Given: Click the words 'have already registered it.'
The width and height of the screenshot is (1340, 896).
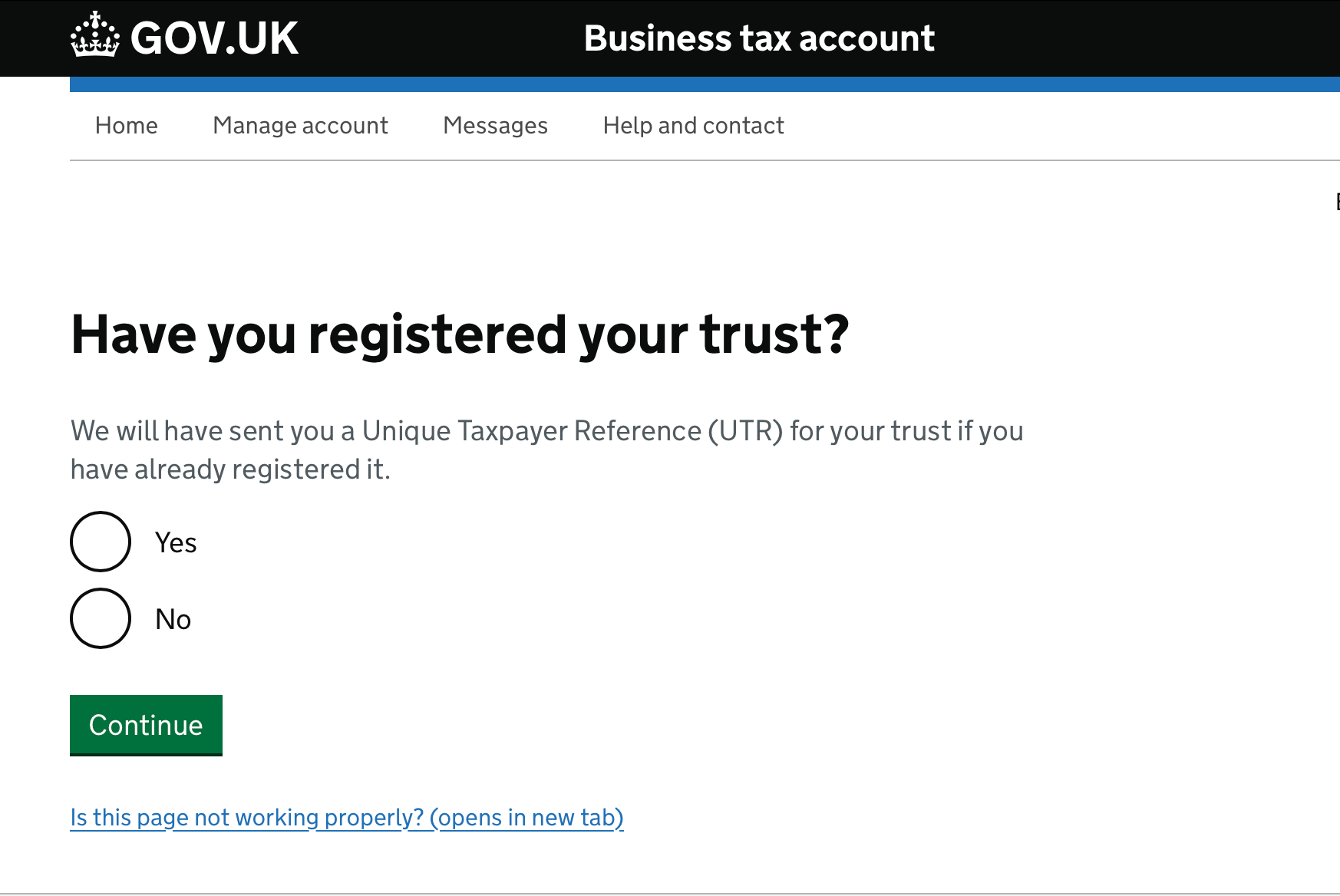Looking at the screenshot, I should (230, 469).
